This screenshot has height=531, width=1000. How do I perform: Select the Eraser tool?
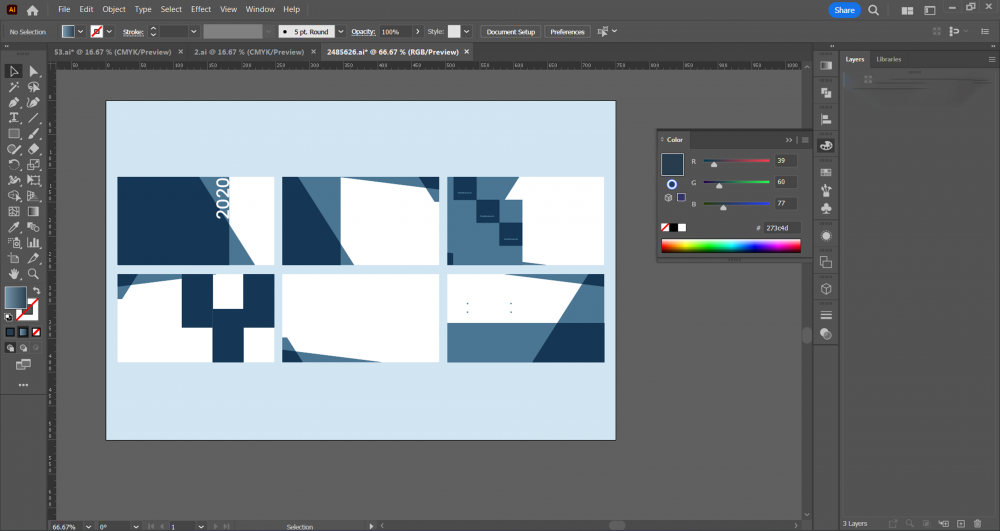click(x=34, y=149)
